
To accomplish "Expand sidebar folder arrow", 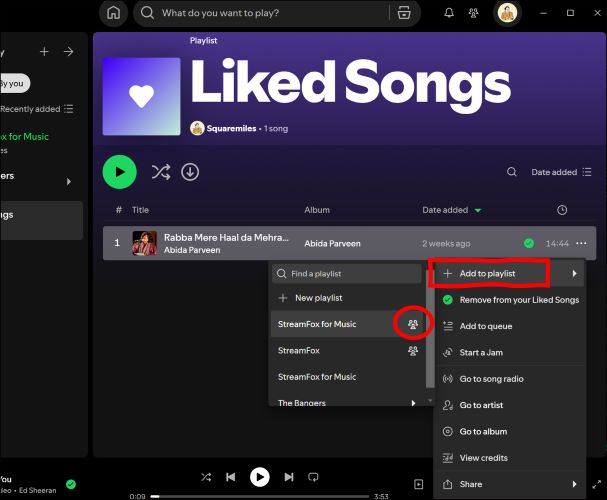I will pyautogui.click(x=69, y=182).
